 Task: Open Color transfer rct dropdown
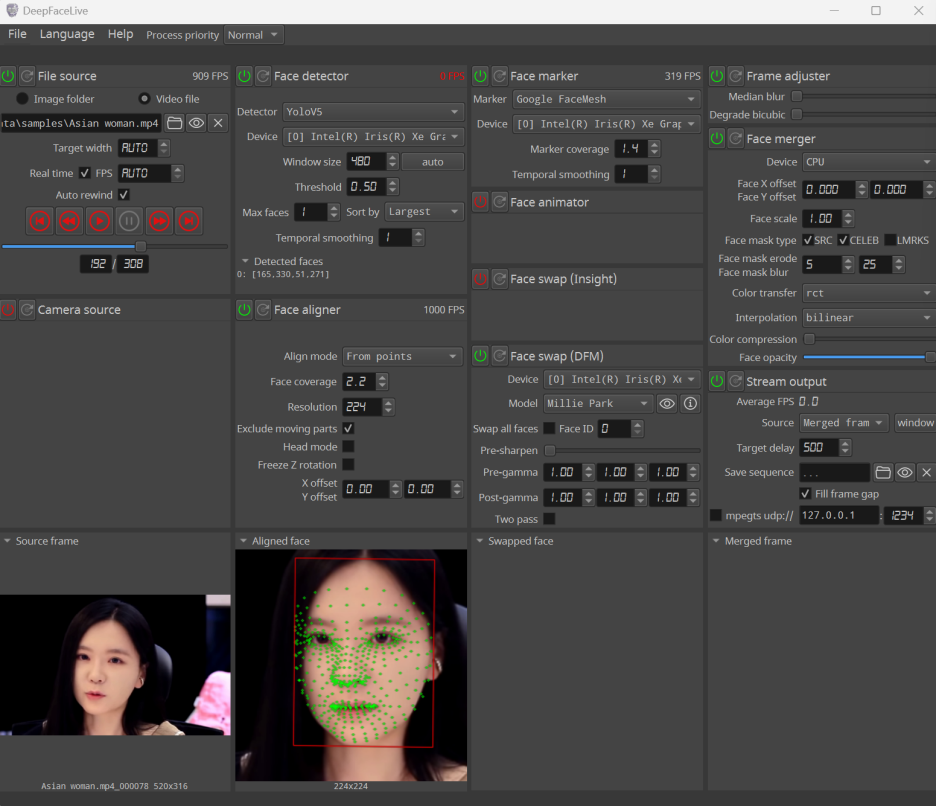coord(869,293)
